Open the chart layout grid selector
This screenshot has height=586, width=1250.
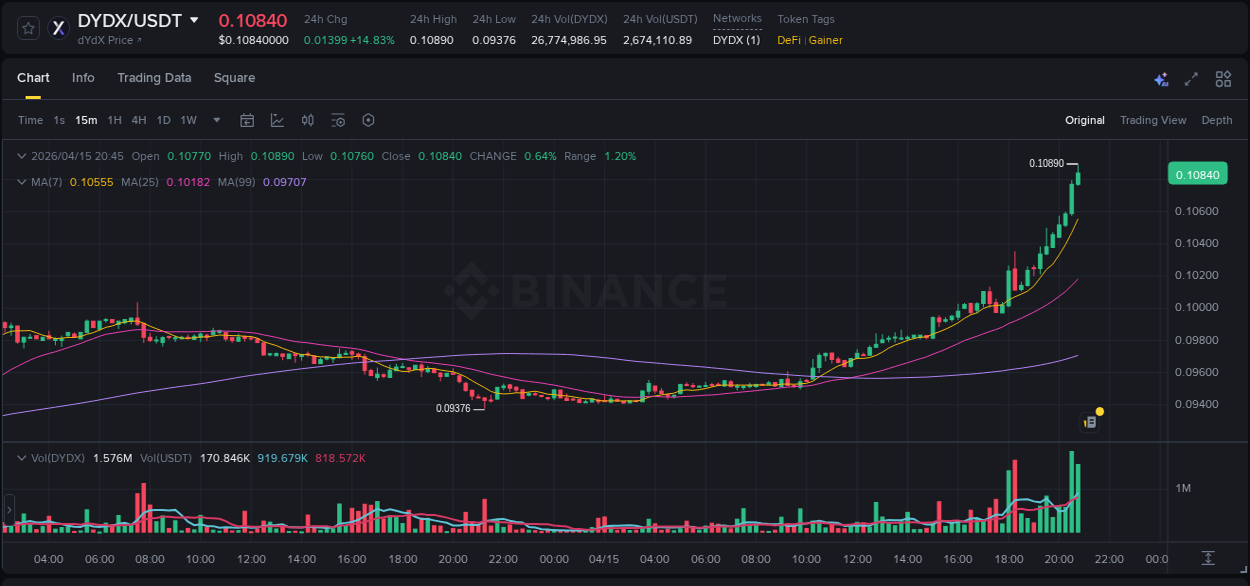coord(1223,78)
